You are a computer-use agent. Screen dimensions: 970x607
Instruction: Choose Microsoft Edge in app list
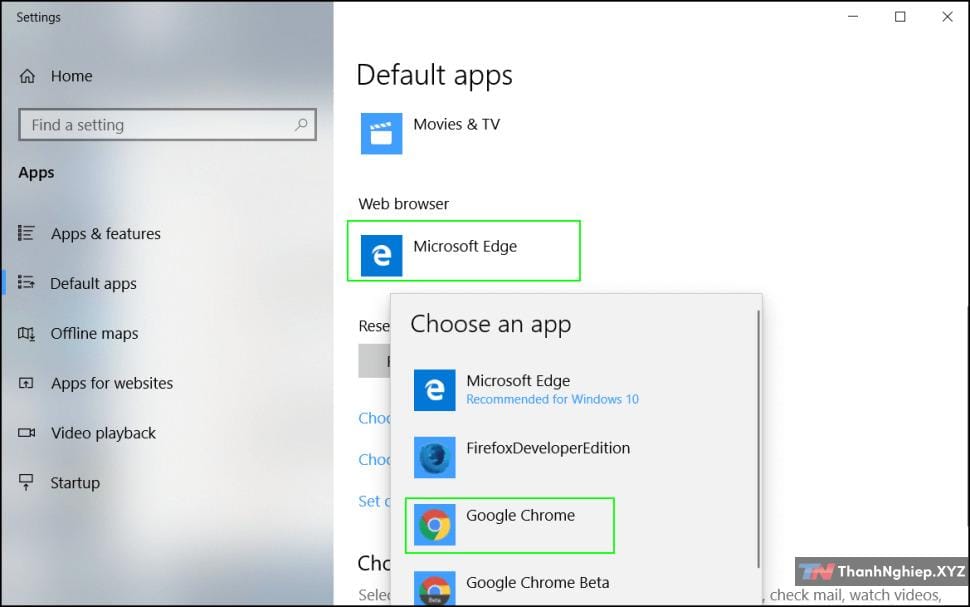[527, 390]
